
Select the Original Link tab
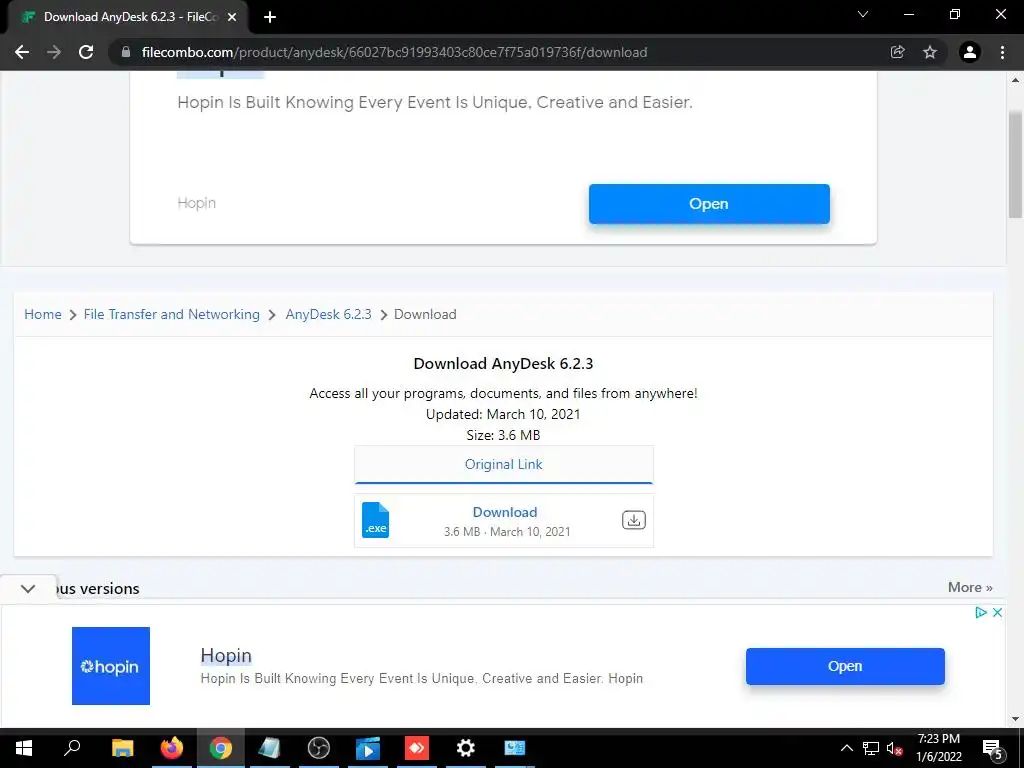504,464
